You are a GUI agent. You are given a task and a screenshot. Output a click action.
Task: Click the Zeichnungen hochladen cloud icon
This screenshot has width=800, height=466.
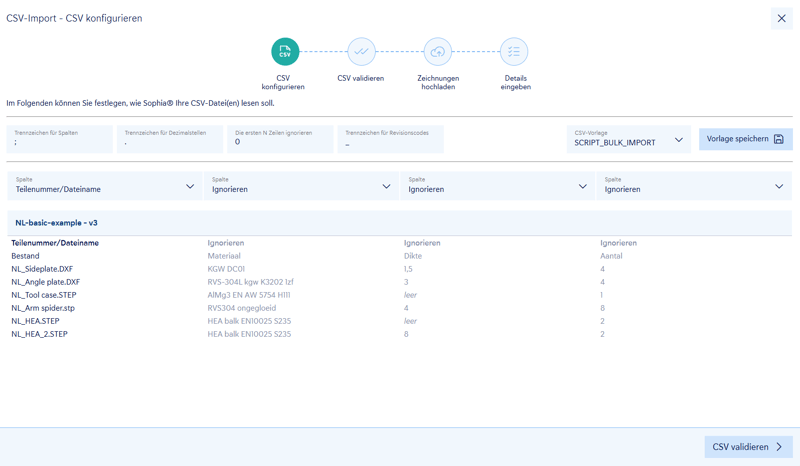(438, 52)
